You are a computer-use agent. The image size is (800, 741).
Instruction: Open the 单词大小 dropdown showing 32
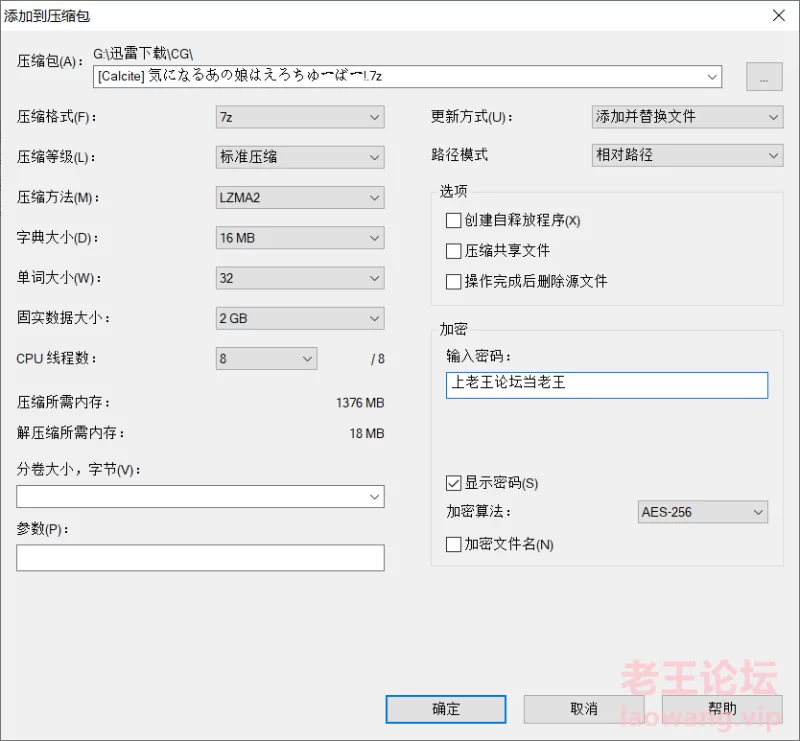click(x=300, y=278)
